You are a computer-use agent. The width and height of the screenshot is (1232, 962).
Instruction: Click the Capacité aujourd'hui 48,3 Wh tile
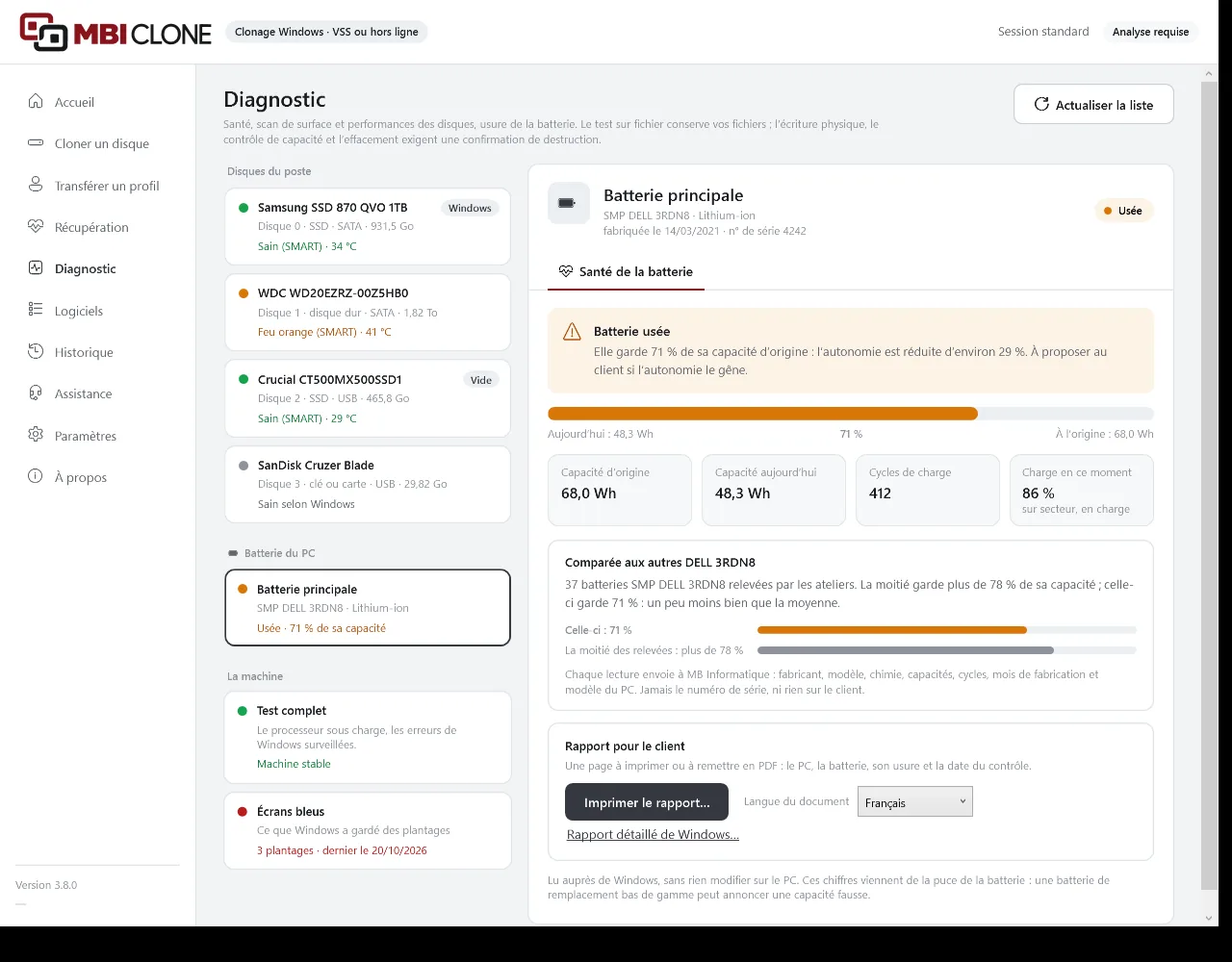(x=774, y=491)
